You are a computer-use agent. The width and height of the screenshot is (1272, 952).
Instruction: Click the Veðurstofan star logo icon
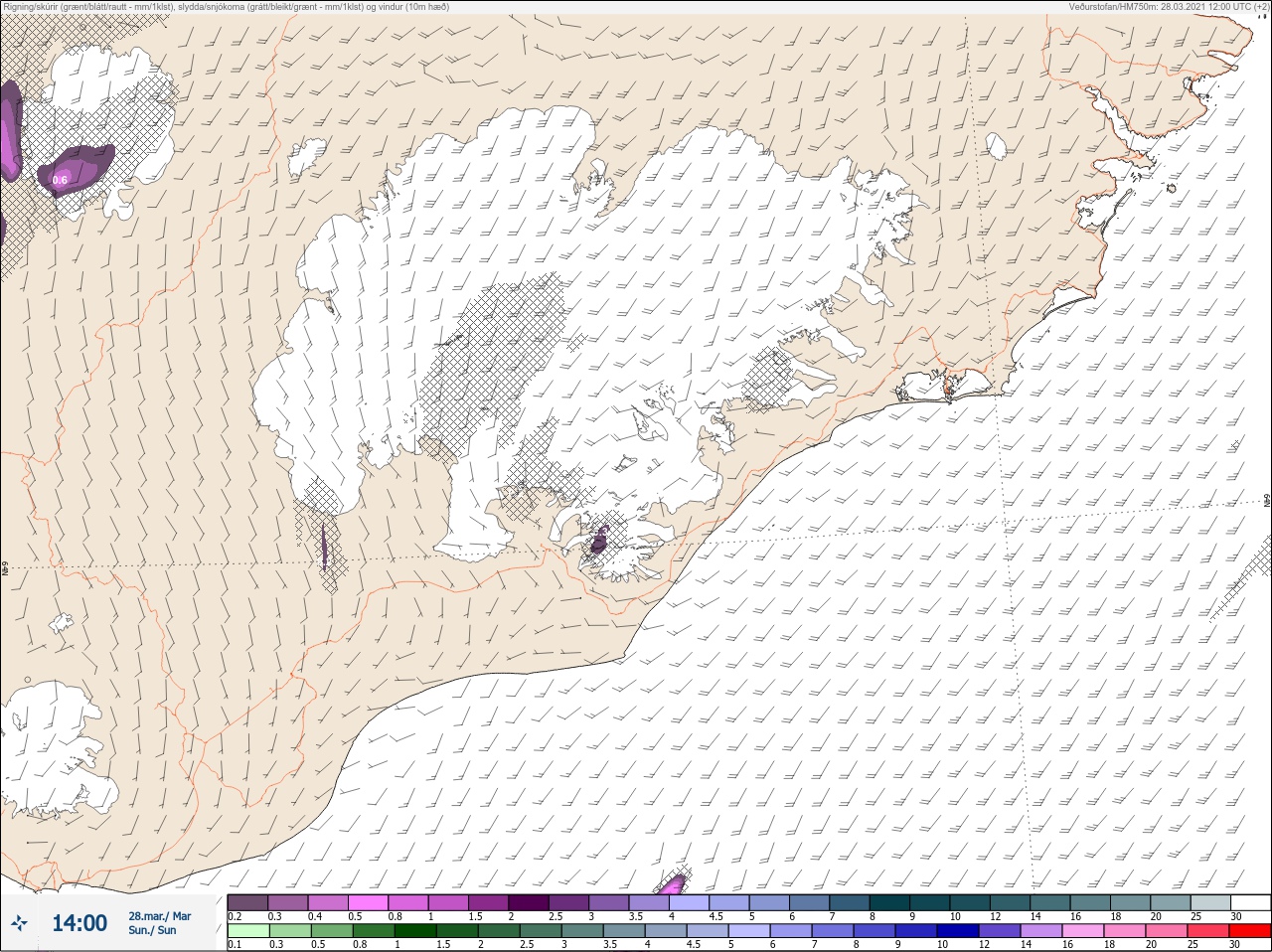click(x=20, y=924)
